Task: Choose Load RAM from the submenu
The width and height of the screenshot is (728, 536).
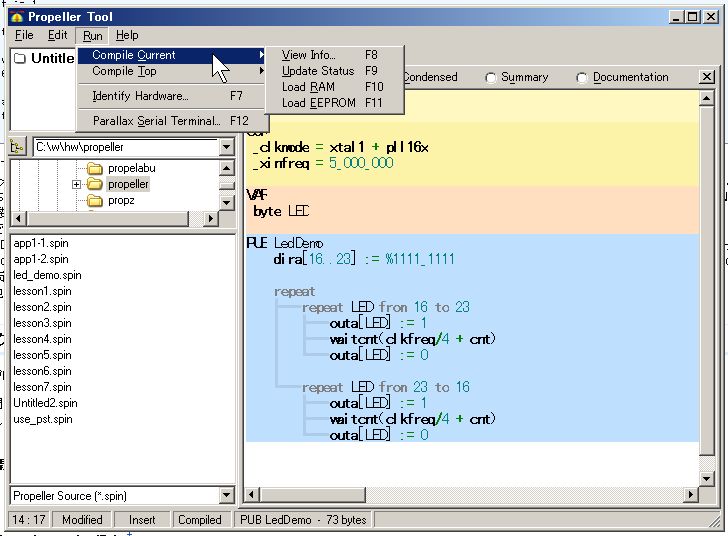Action: [308, 87]
